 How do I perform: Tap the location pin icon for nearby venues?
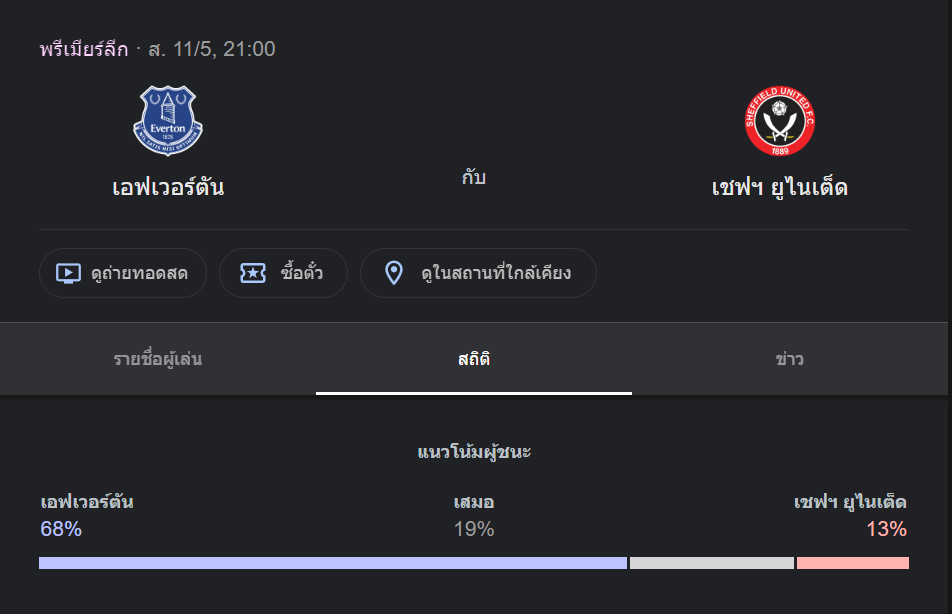click(x=394, y=273)
